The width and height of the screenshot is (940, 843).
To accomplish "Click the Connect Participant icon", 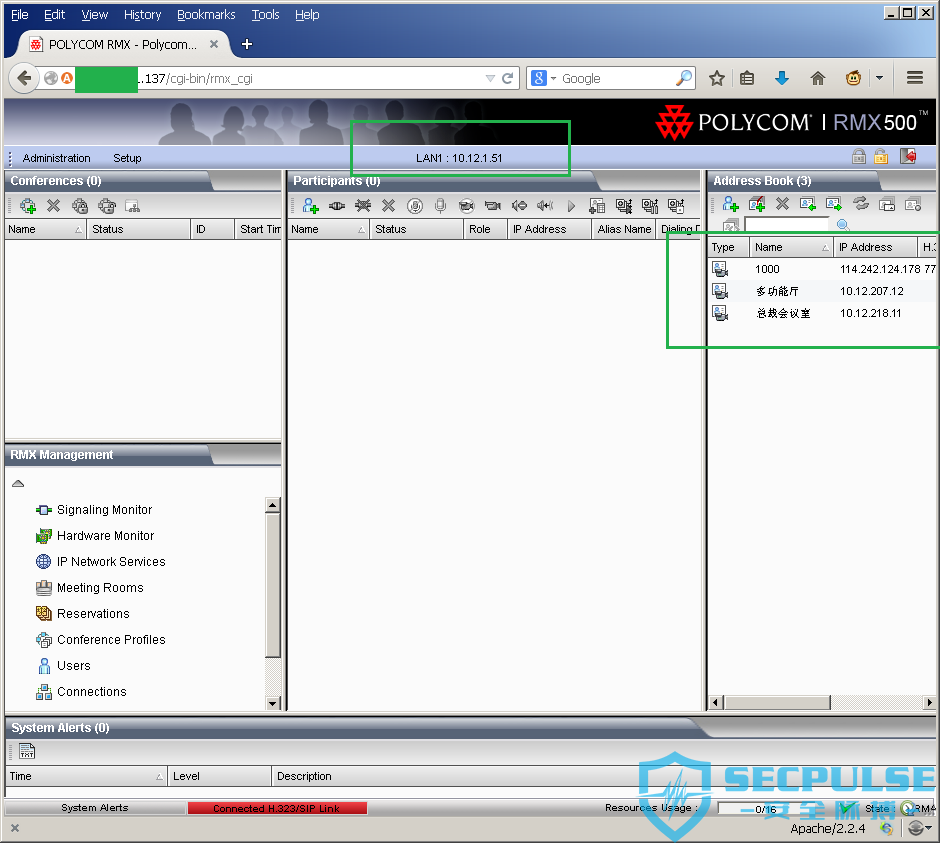I will point(337,206).
